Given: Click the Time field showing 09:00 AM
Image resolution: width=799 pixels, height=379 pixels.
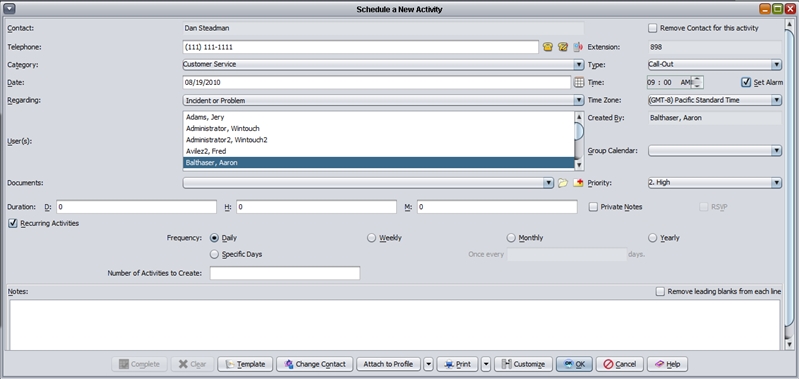Looking at the screenshot, I should coord(670,82).
